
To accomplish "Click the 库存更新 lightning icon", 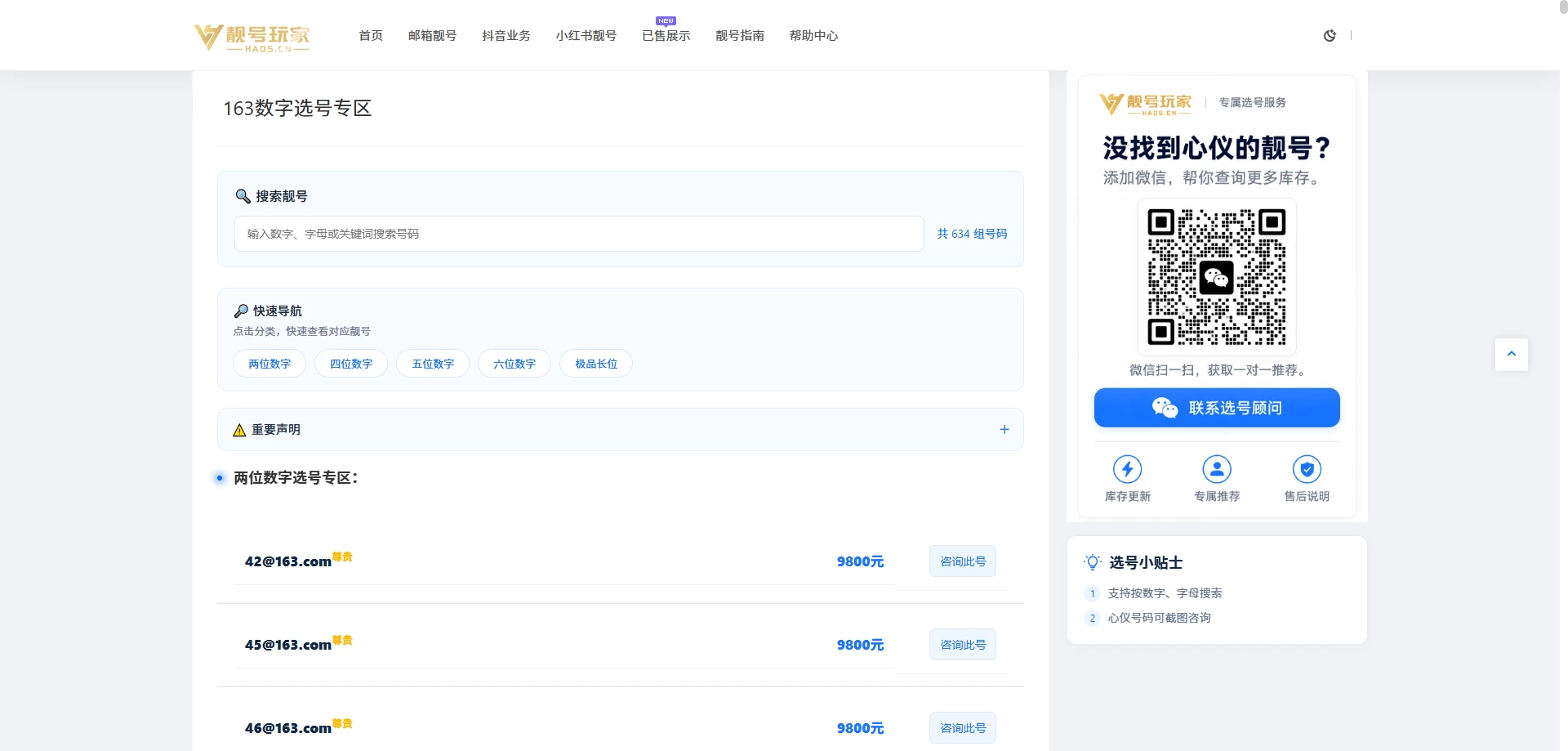I will pos(1128,469).
